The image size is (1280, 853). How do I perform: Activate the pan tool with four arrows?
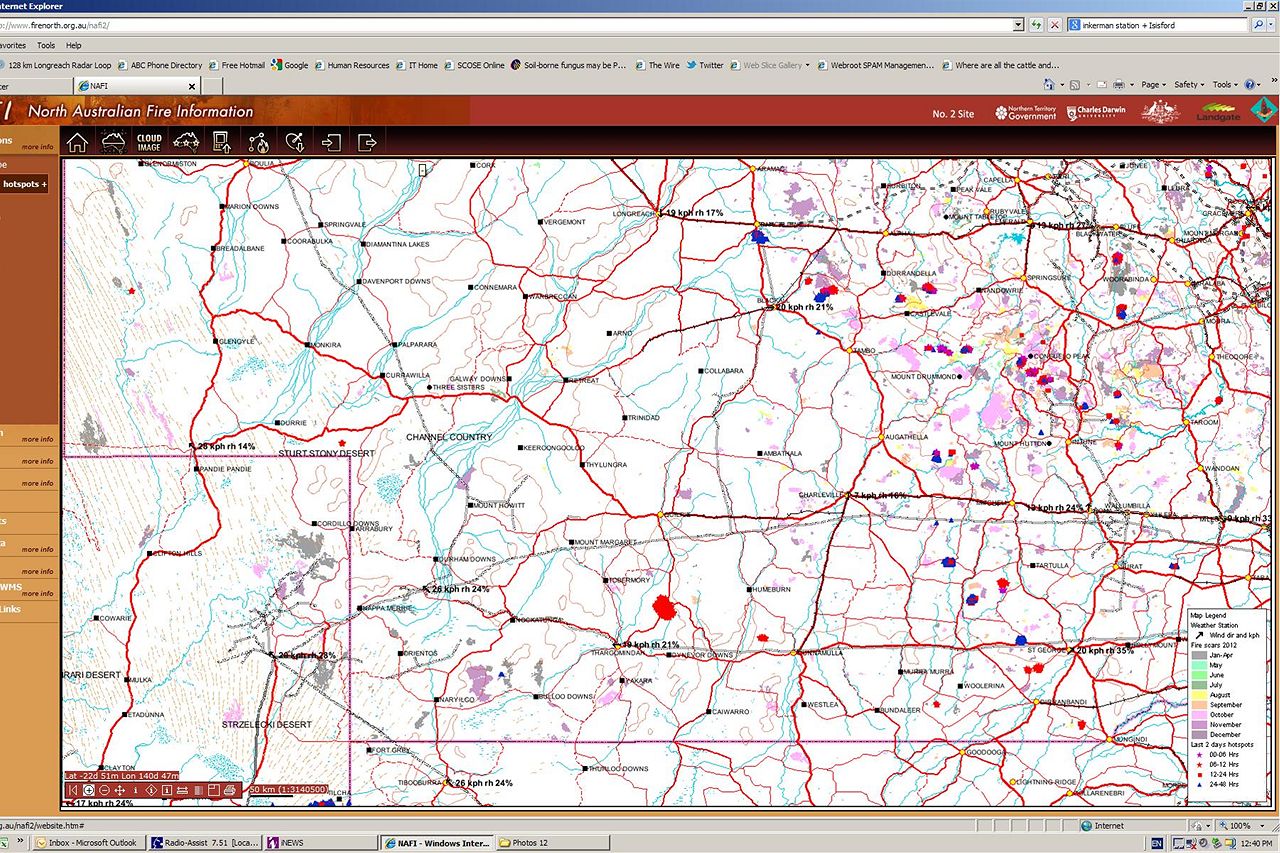point(120,790)
